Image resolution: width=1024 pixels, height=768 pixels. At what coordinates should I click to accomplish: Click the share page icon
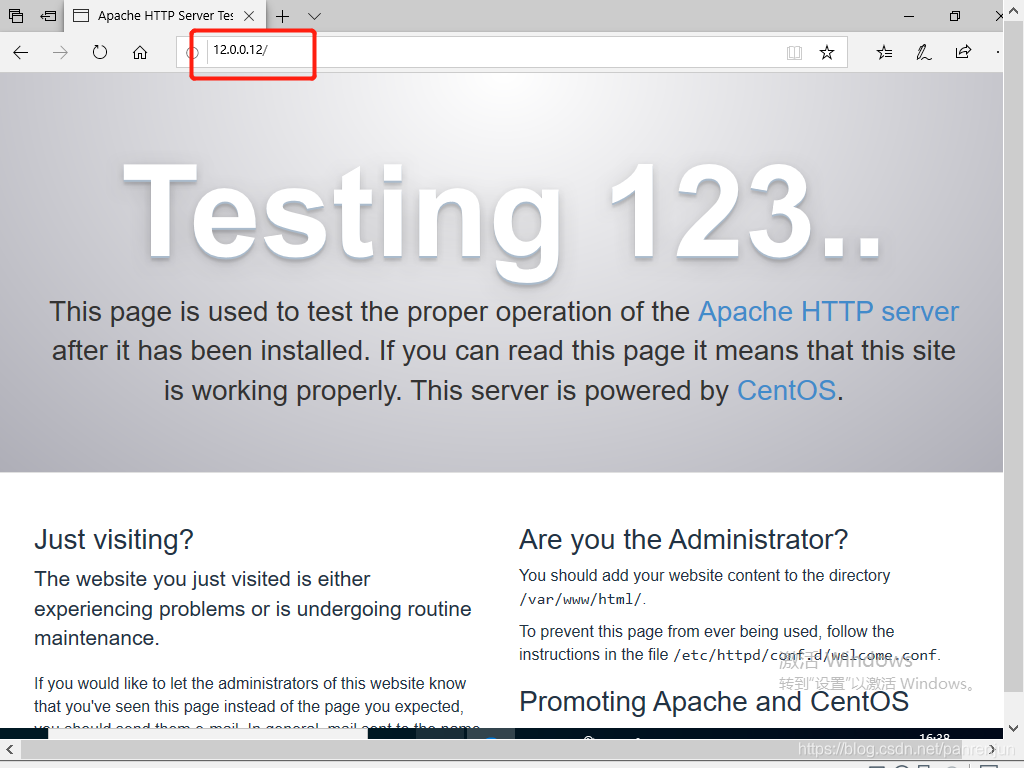(x=963, y=52)
